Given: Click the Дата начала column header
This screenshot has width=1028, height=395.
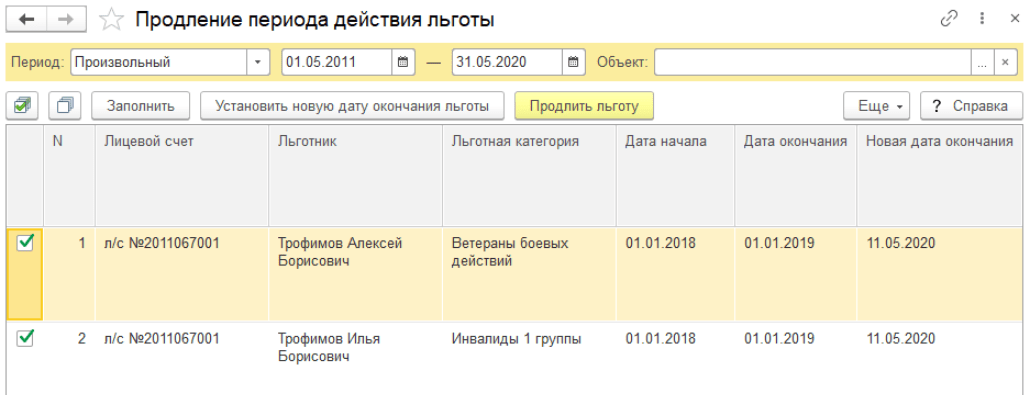Looking at the screenshot, I should tap(675, 175).
